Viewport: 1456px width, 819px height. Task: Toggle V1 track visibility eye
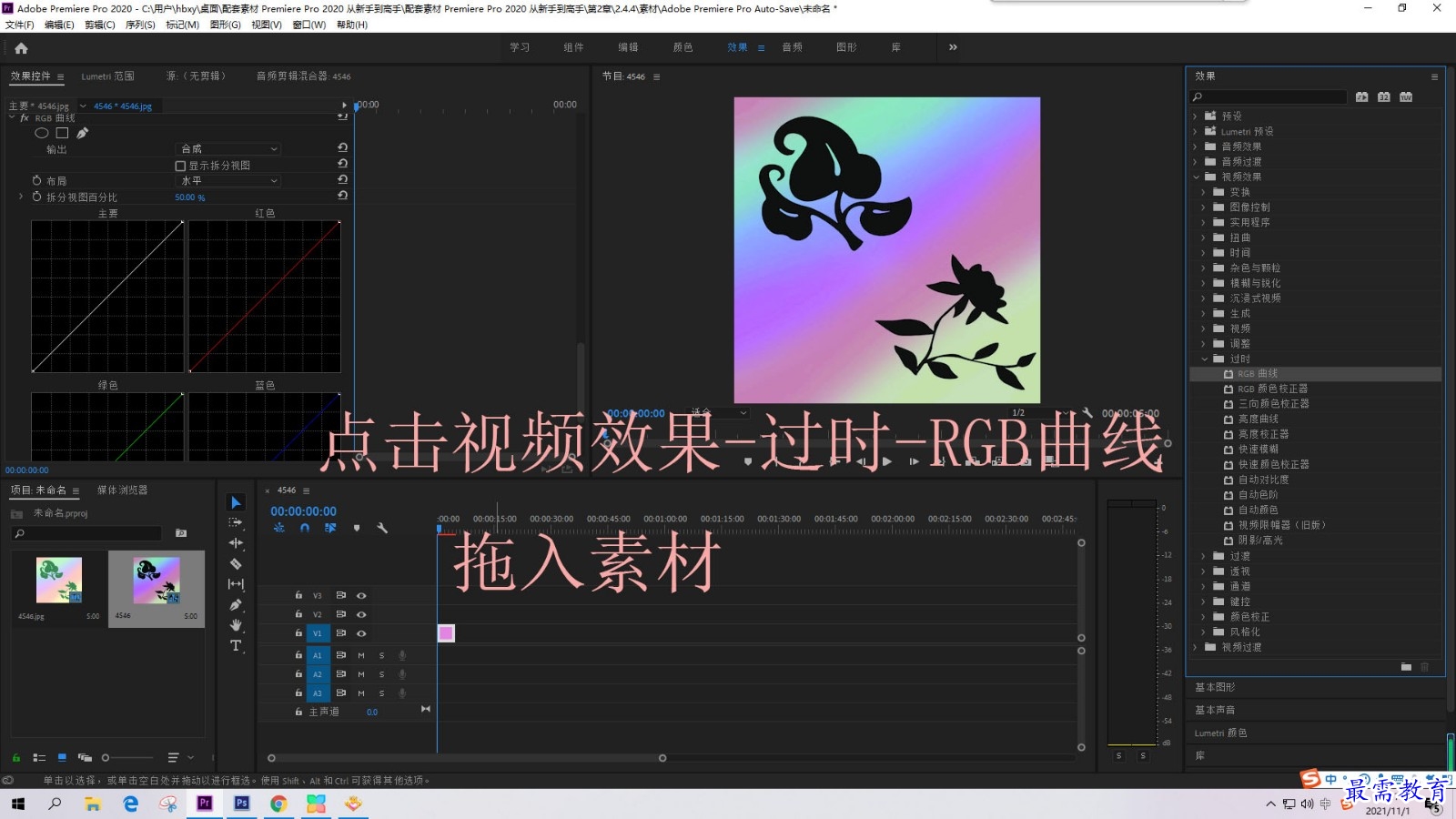361,633
